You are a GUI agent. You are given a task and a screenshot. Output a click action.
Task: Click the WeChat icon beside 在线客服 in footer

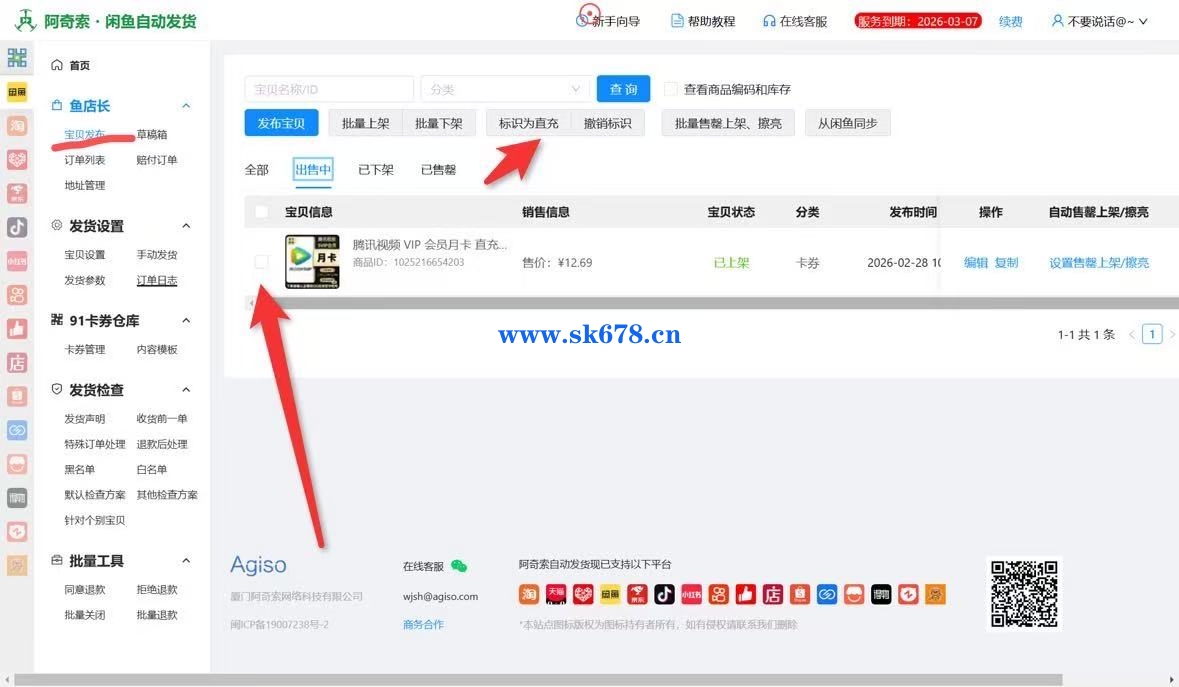click(x=459, y=566)
